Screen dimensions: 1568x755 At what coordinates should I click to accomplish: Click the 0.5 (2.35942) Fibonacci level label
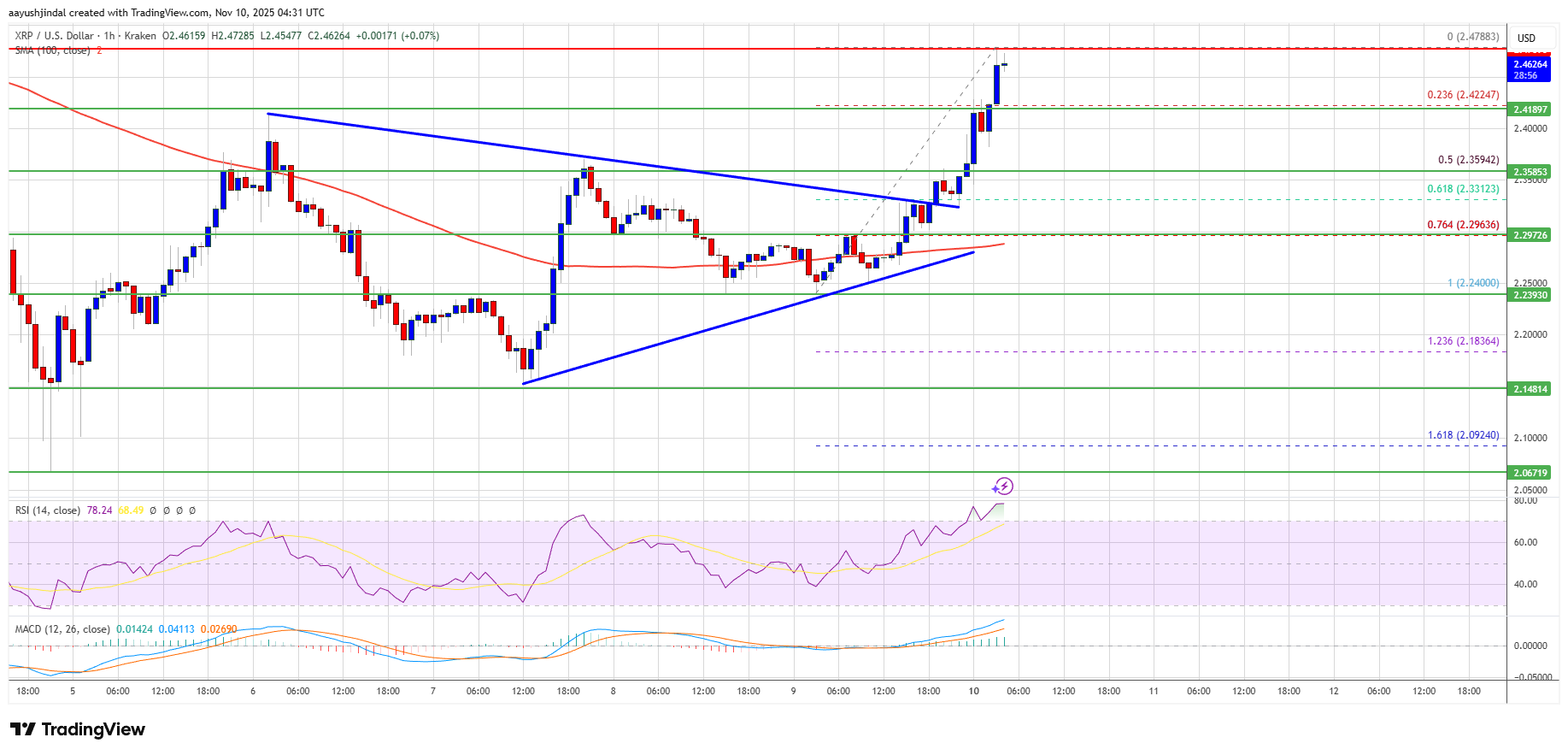pyautogui.click(x=1468, y=160)
